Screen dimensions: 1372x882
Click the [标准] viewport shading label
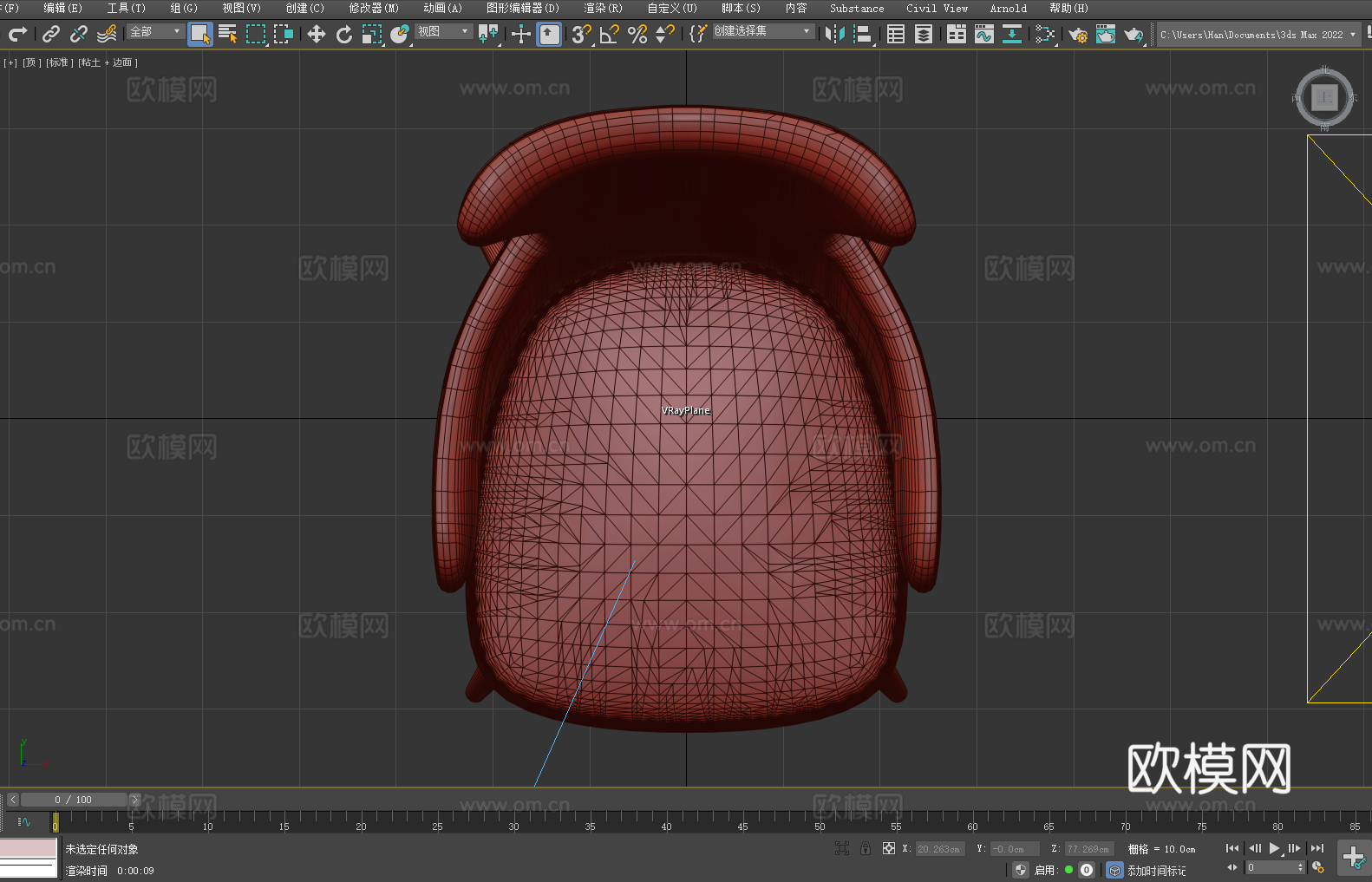pos(60,62)
